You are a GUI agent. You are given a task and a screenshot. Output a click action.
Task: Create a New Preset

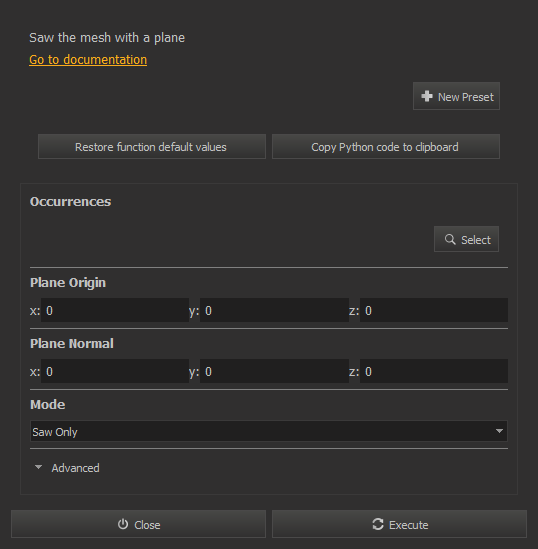tap(456, 96)
